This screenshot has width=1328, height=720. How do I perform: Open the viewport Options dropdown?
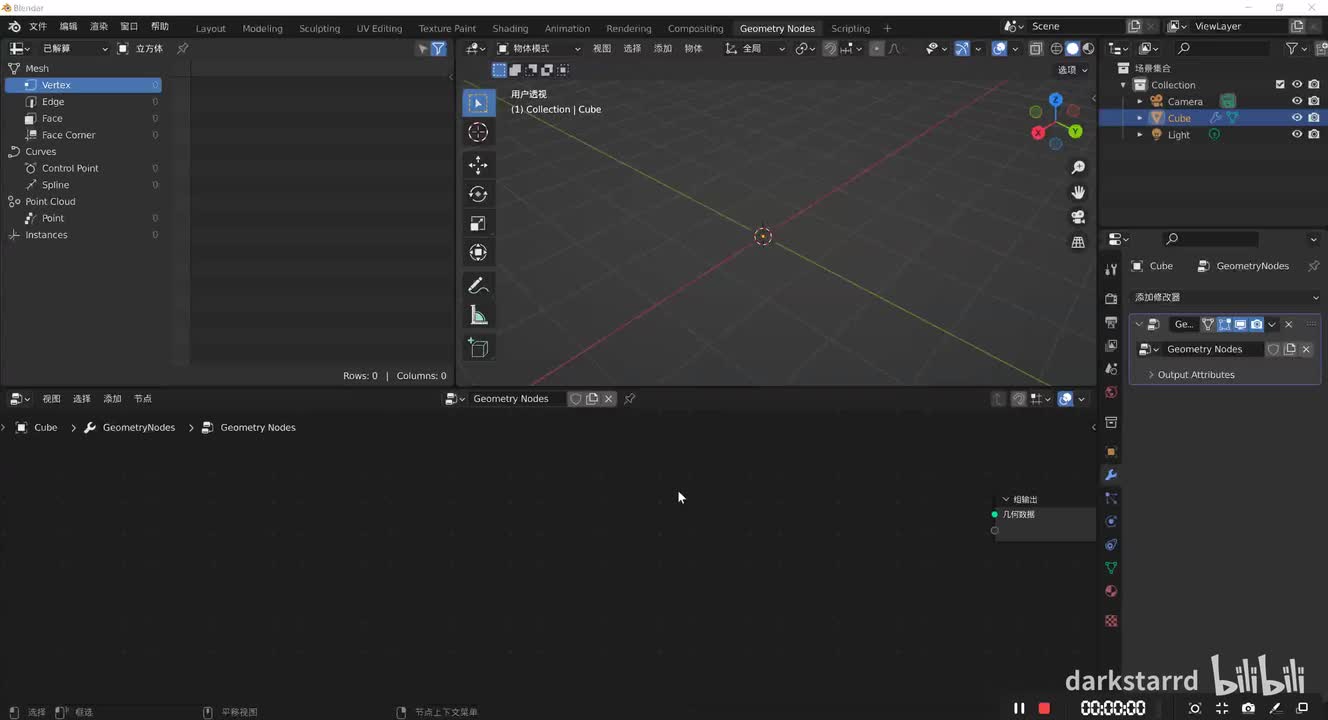(1072, 70)
